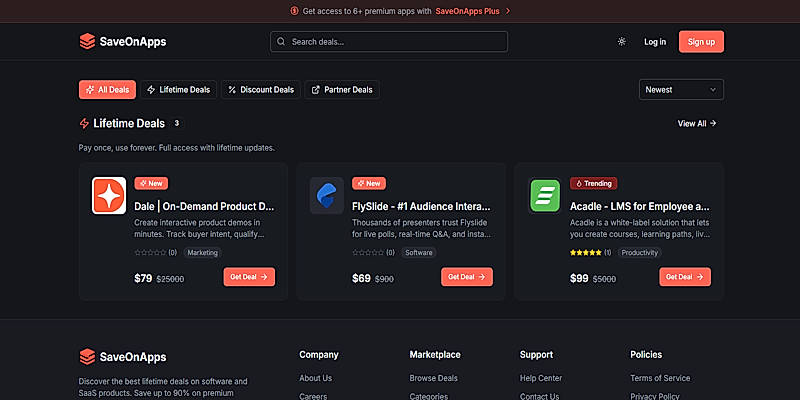Screen dimensions: 800x400
Task: Click the SaveOnApps logo in the header
Action: pyautogui.click(x=122, y=42)
